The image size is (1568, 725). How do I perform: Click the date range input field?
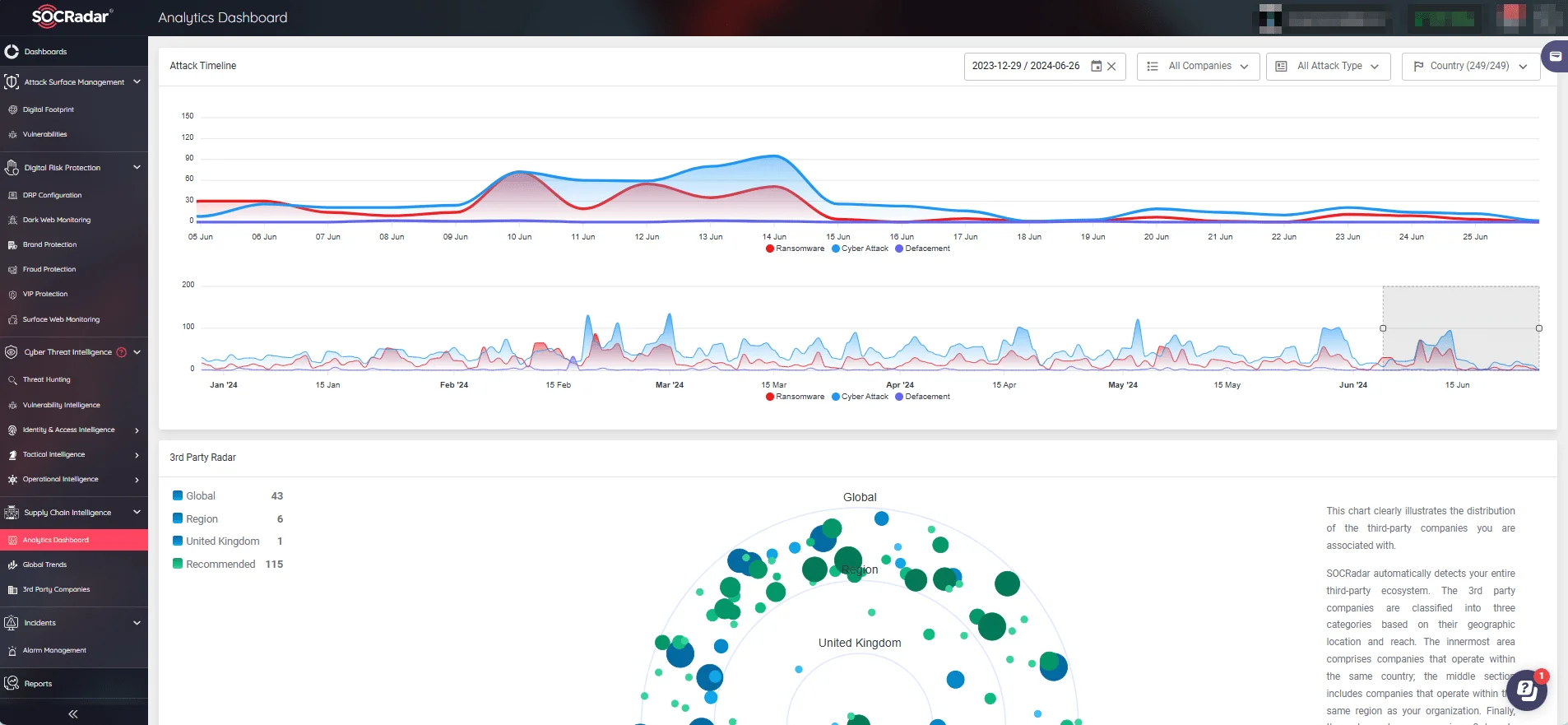(x=1044, y=67)
